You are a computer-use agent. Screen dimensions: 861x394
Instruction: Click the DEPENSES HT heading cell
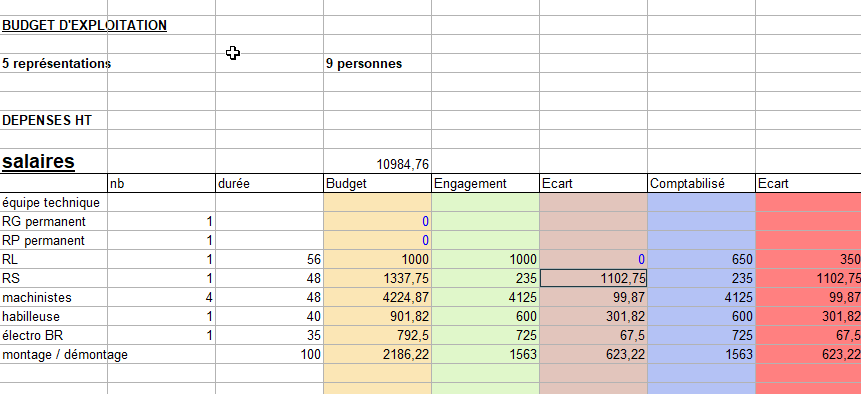[54, 120]
